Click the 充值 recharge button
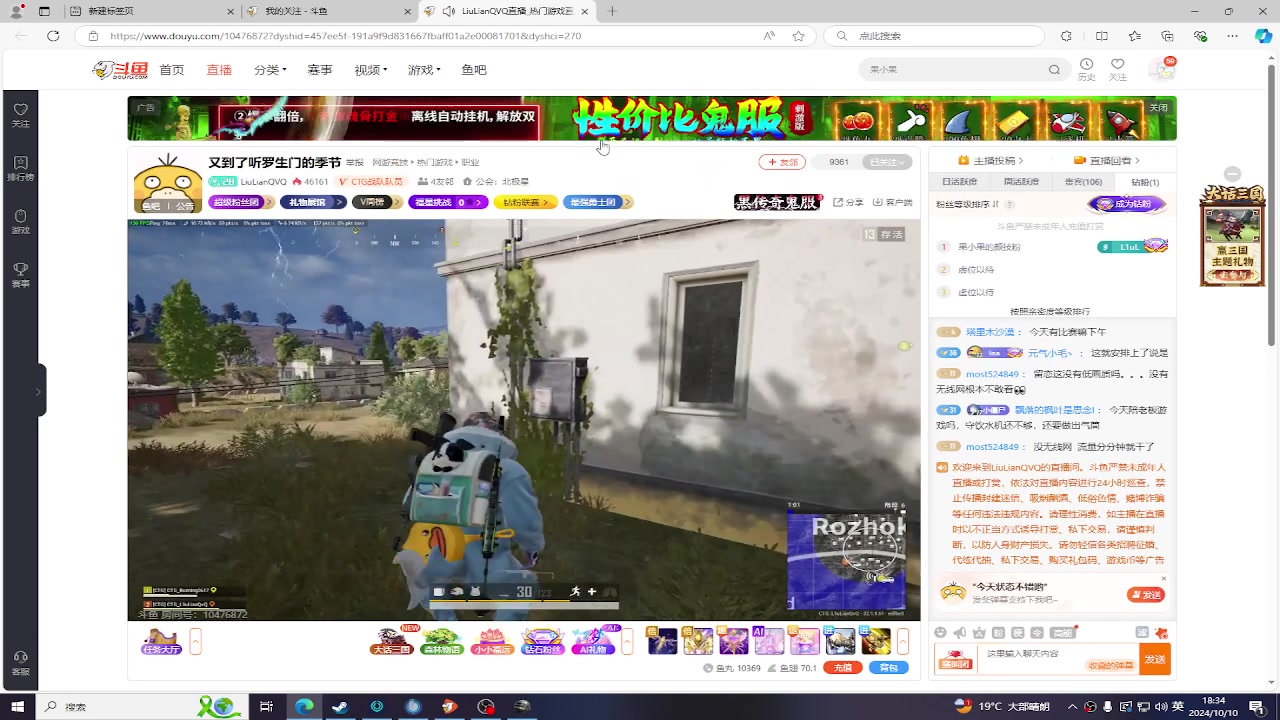Screen dimensions: 1280x720 843,667
